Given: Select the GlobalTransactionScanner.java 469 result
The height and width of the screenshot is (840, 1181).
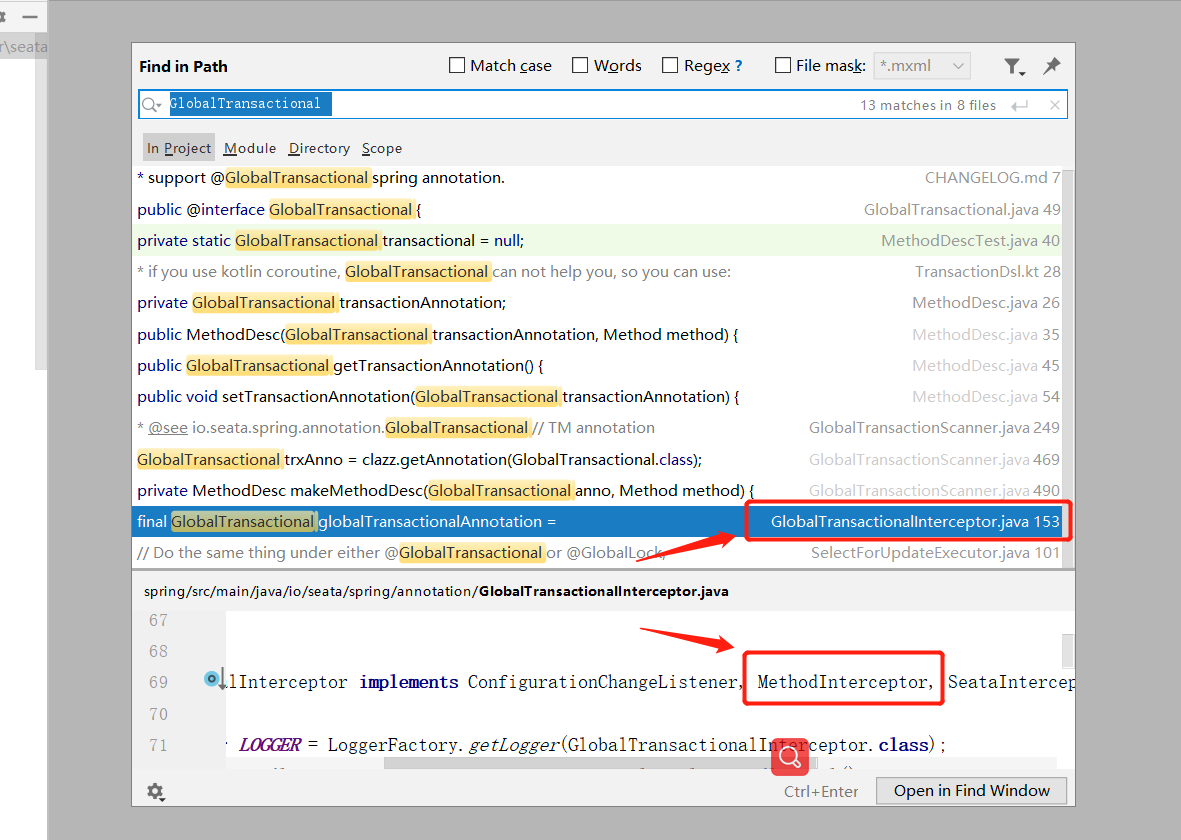Looking at the screenshot, I should click(597, 460).
